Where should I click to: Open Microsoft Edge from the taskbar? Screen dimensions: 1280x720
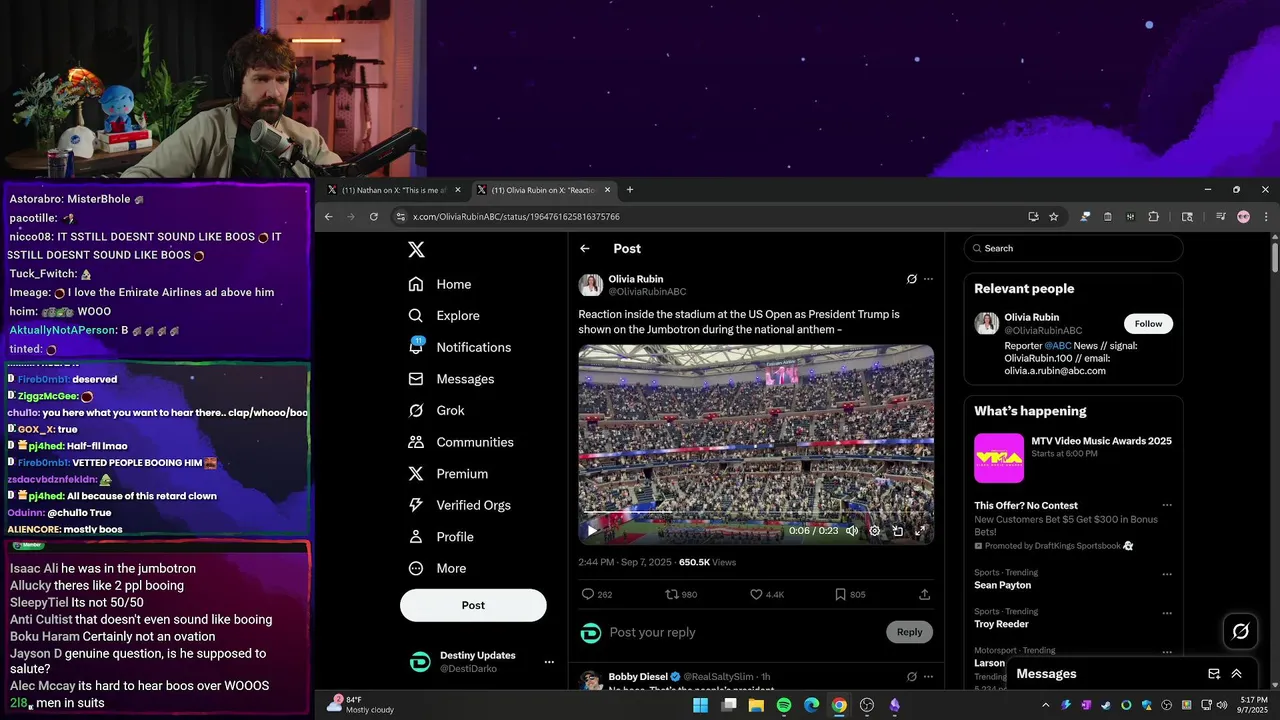click(x=811, y=705)
